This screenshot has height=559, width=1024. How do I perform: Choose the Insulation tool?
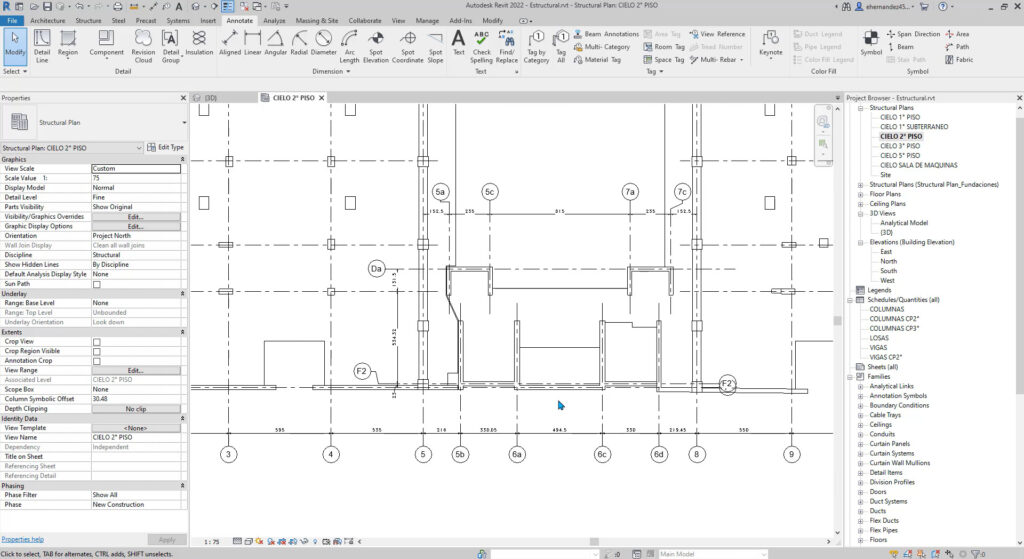pyautogui.click(x=199, y=43)
